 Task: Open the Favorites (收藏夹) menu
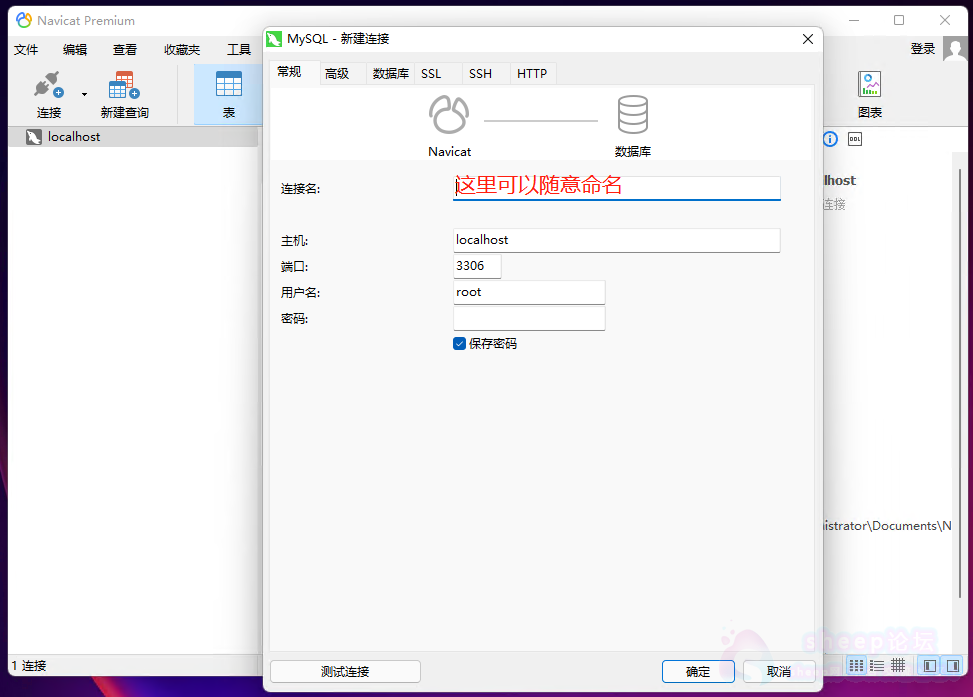click(182, 50)
